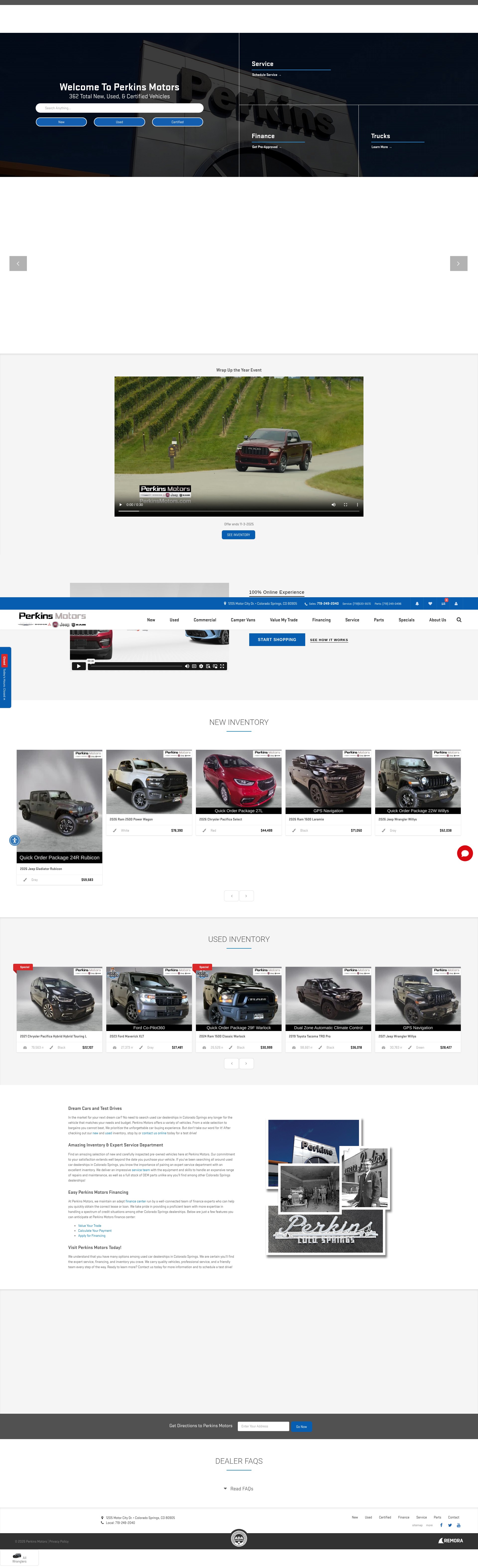This screenshot has height=1568, width=478.
Task: Open Camper Vans menu item
Action: (243, 620)
